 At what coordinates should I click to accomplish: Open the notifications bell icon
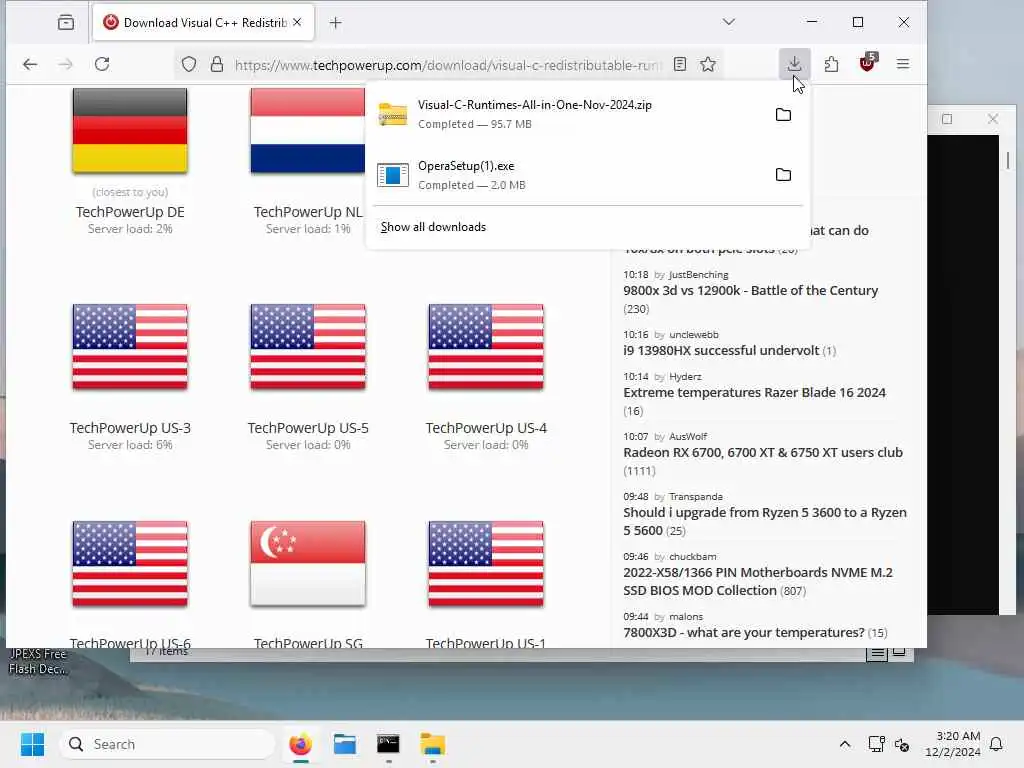pos(996,744)
